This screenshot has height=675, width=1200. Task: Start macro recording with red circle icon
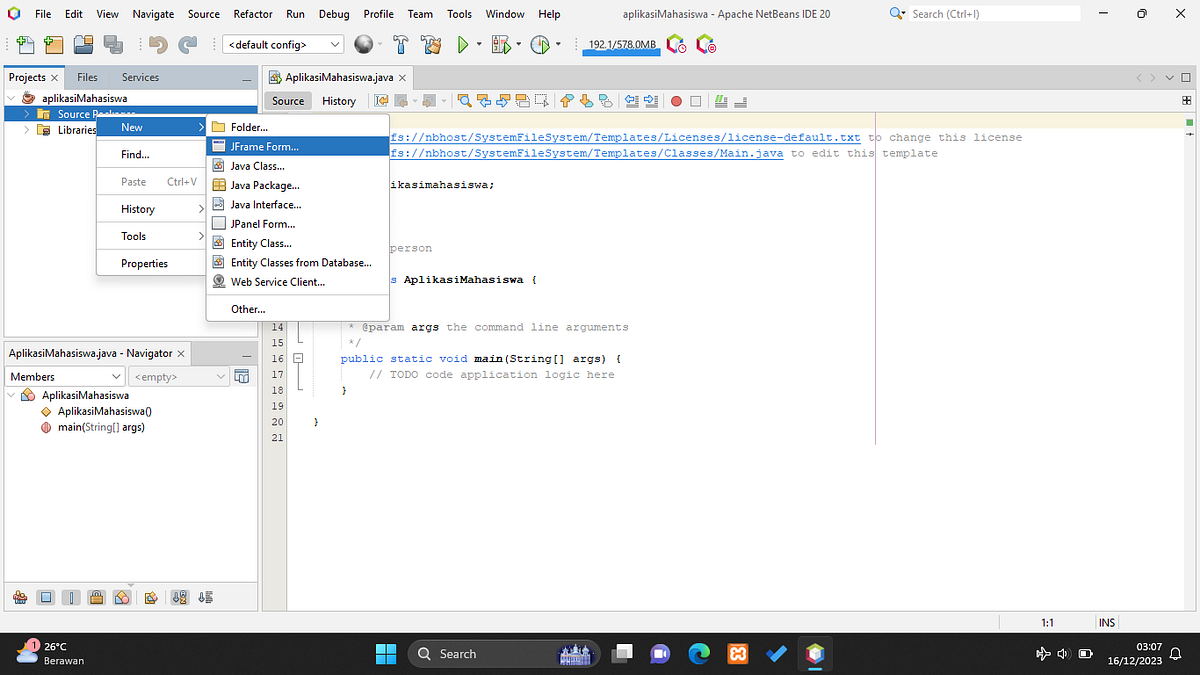click(x=676, y=101)
